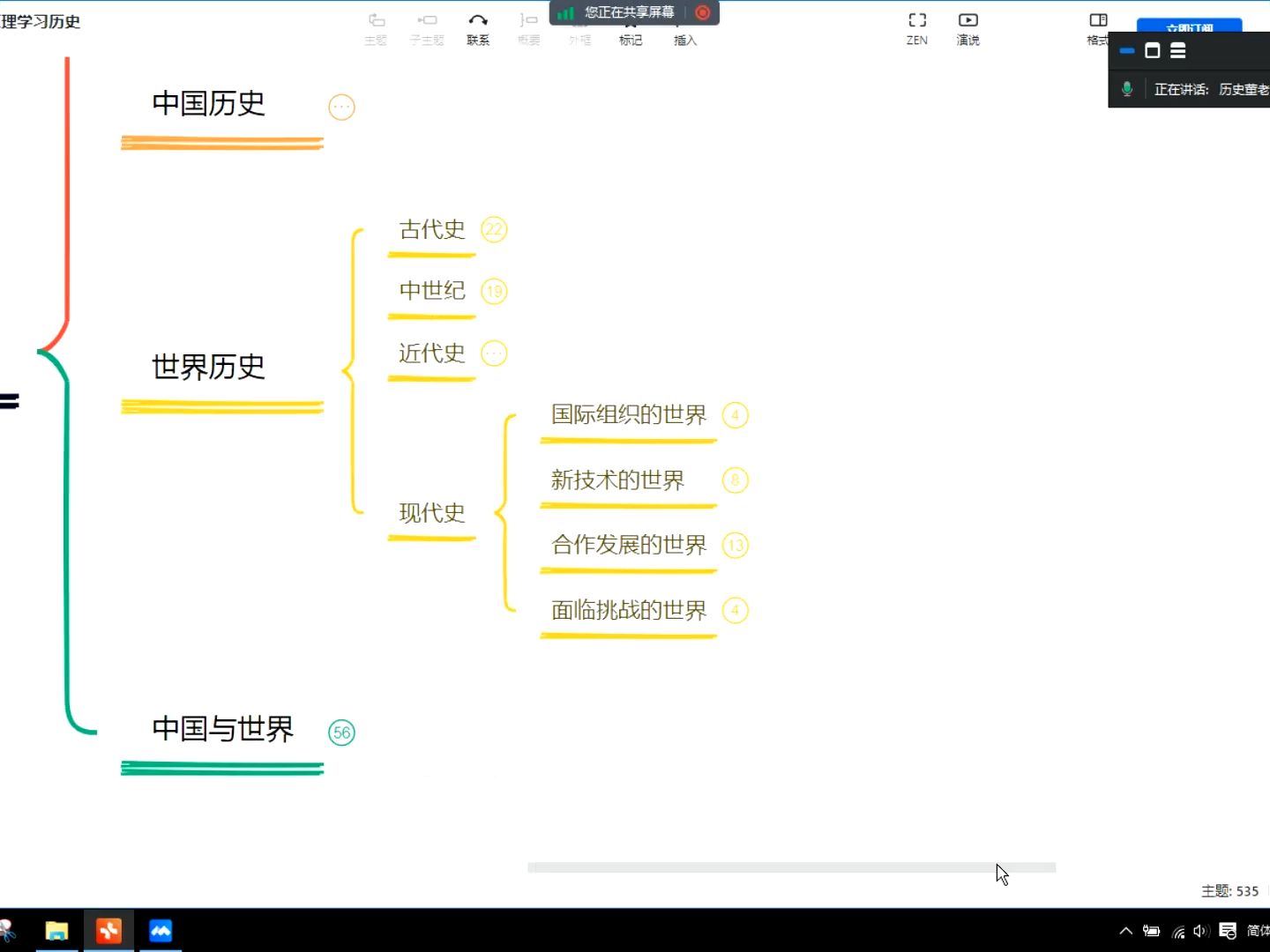
Task: Click the horizontal scrollbar at canvas bottom
Action: (791, 867)
